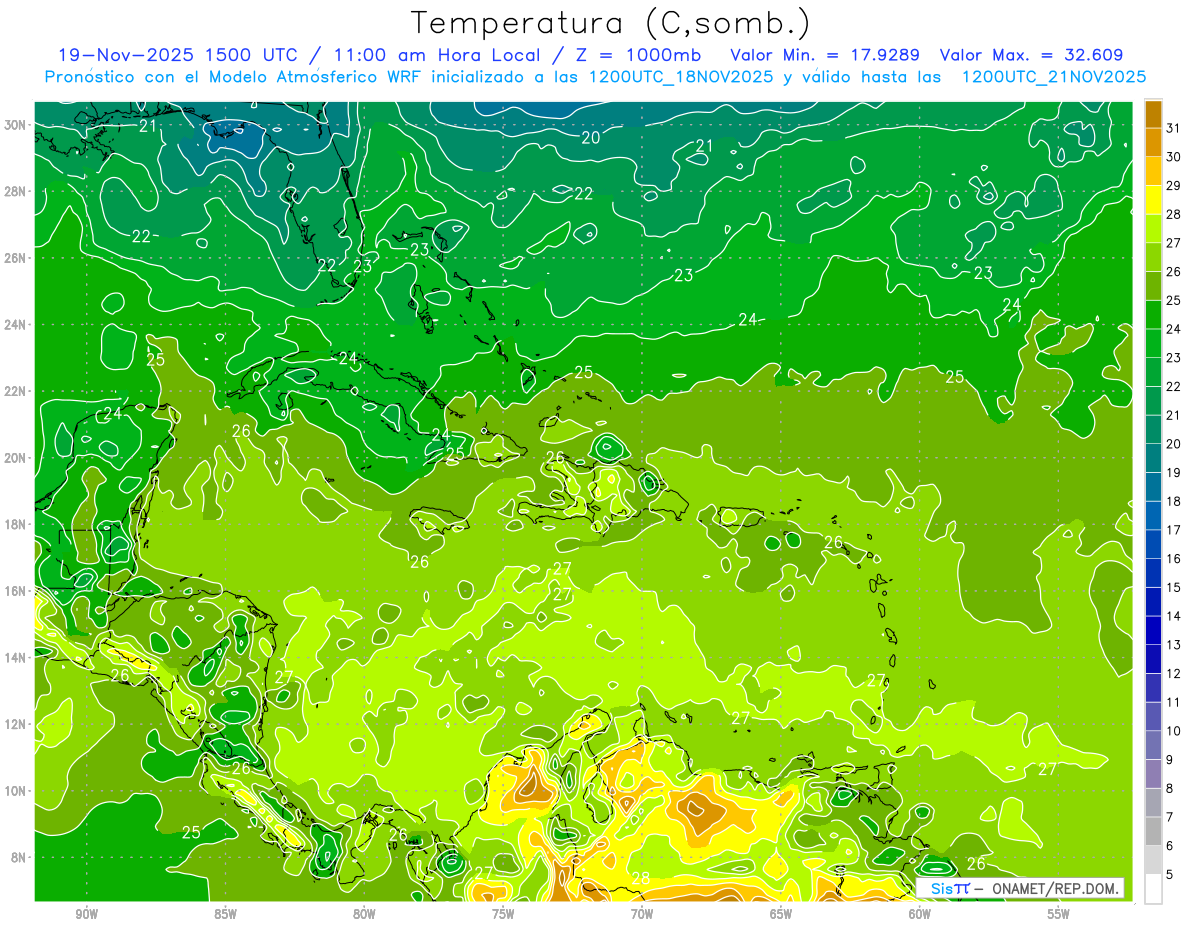Click the "12N" latitude axis label

(x=15, y=724)
